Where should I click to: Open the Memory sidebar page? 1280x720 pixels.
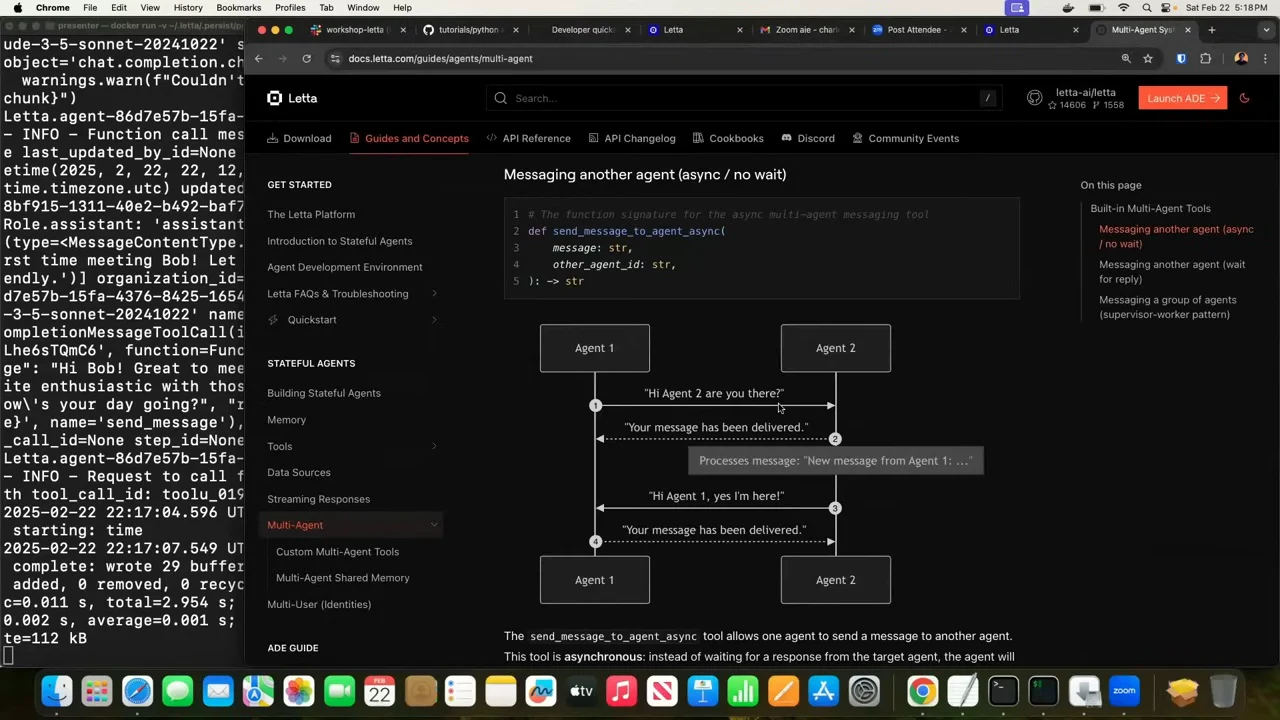[x=286, y=420]
